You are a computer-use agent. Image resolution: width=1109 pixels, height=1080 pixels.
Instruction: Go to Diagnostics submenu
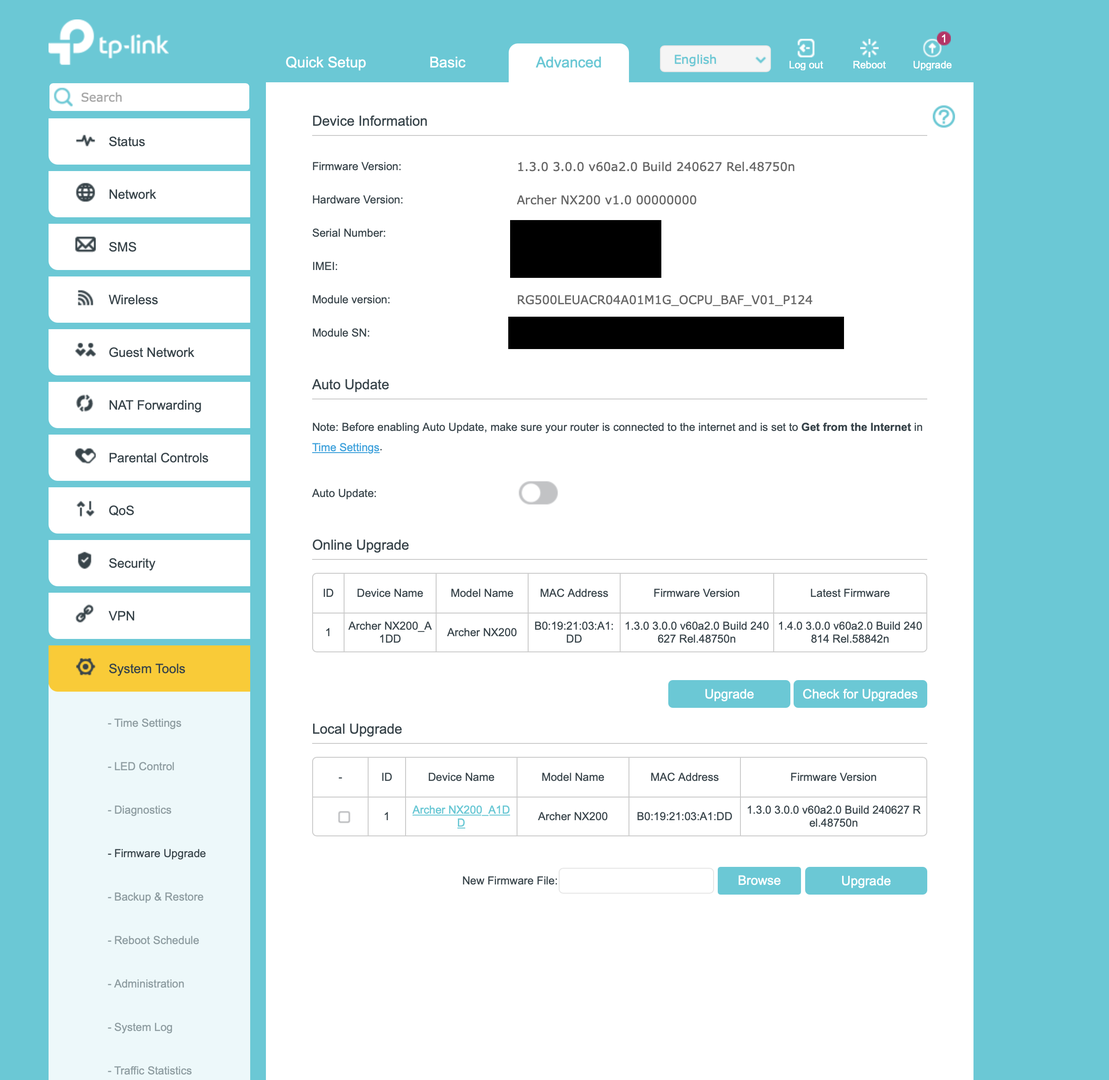[139, 810]
